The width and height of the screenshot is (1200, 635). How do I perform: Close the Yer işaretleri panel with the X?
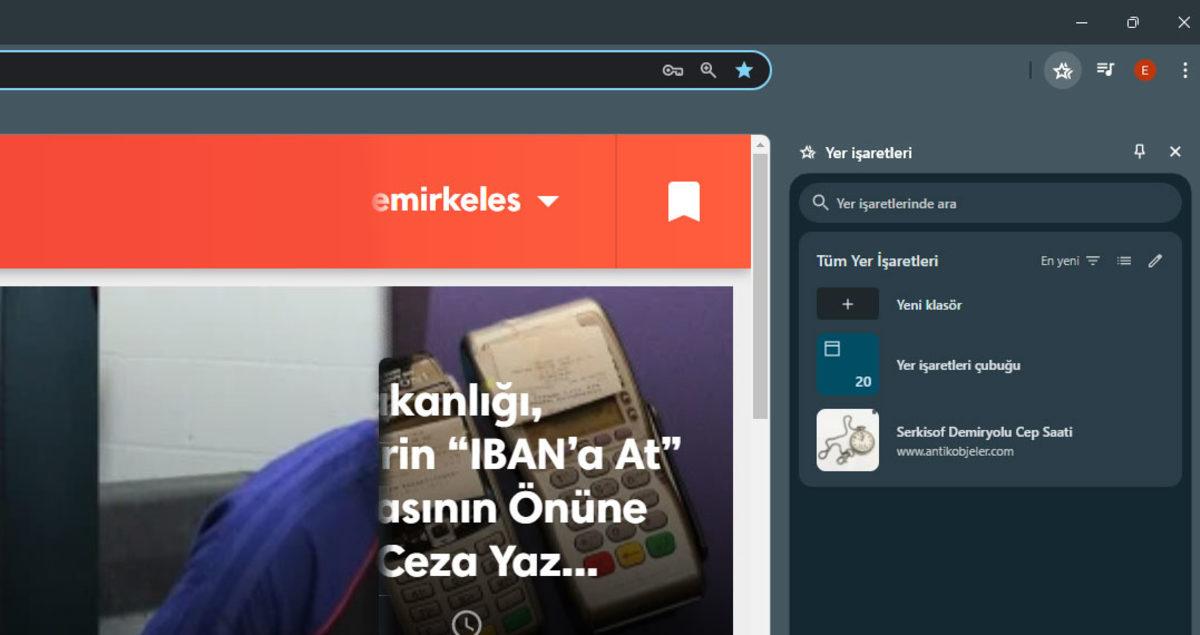(x=1175, y=152)
